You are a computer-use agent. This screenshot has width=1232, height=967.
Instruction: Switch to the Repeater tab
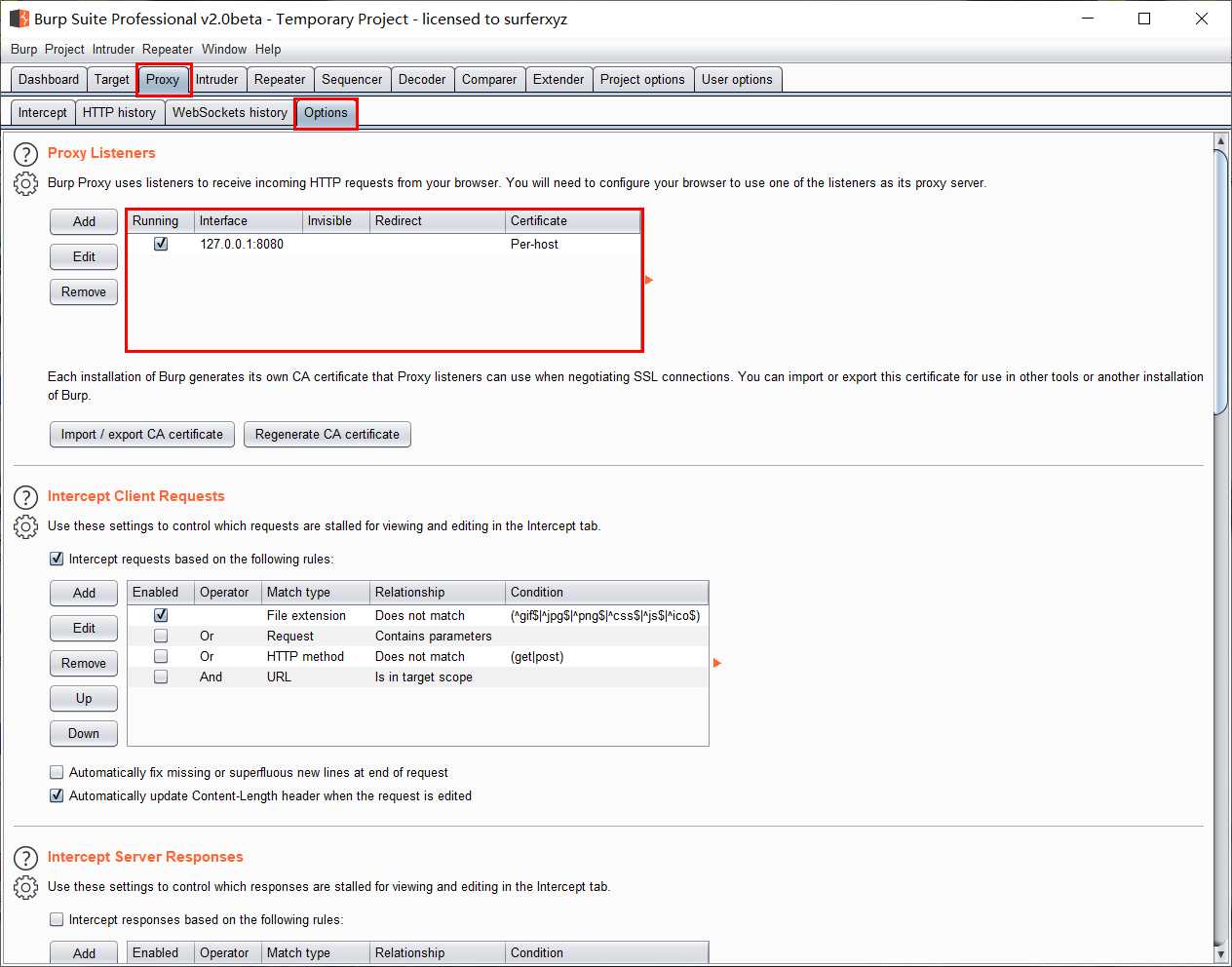[x=280, y=80]
